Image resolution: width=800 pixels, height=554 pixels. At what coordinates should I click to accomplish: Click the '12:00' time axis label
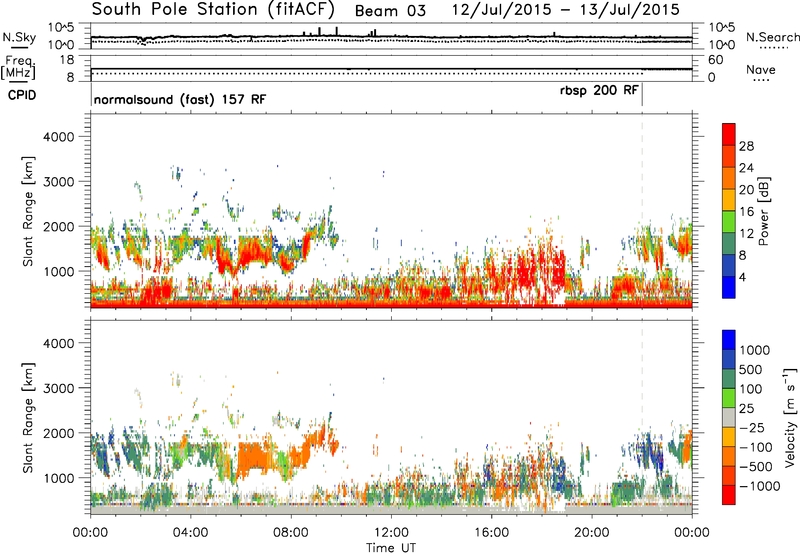(x=391, y=533)
